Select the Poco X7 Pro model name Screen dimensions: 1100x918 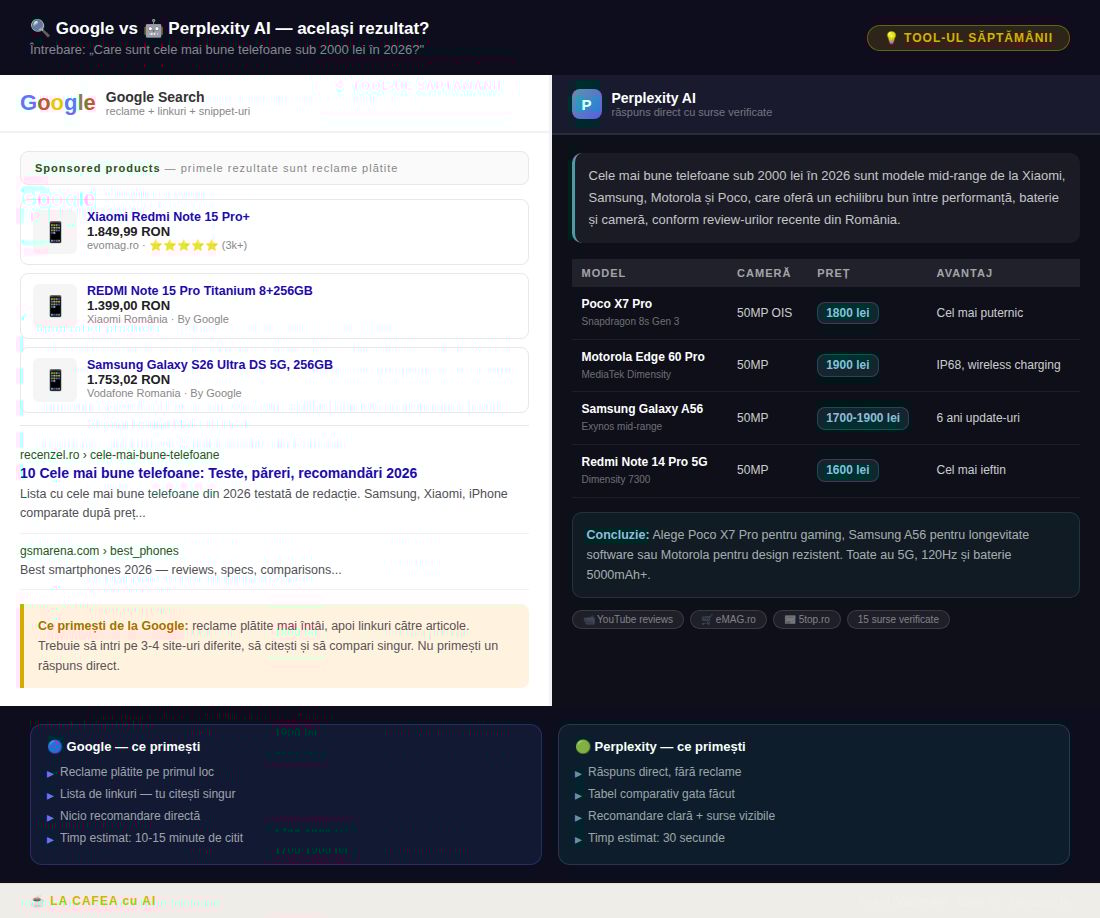coord(617,304)
